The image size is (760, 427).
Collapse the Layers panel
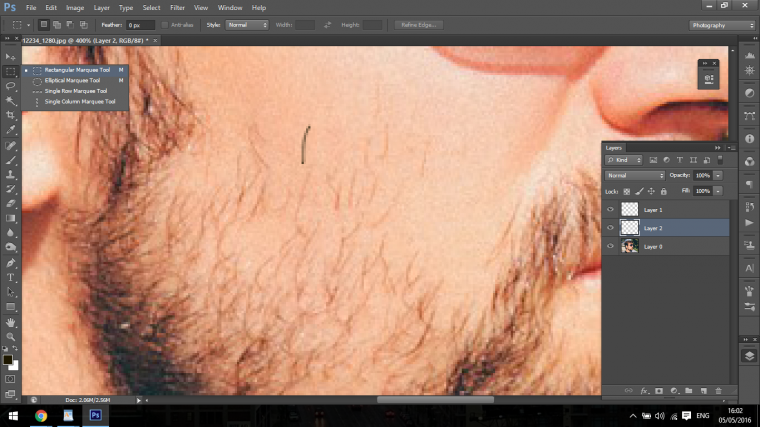[x=718, y=148]
